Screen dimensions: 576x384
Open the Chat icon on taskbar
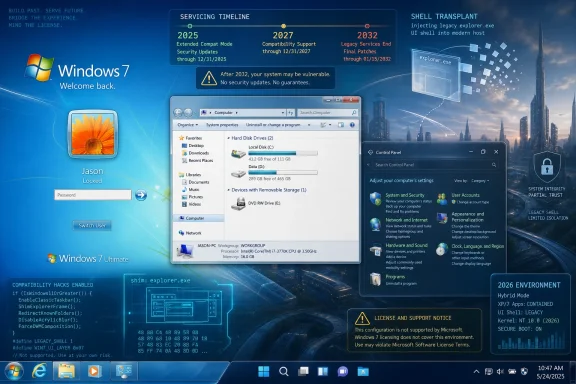point(343,372)
